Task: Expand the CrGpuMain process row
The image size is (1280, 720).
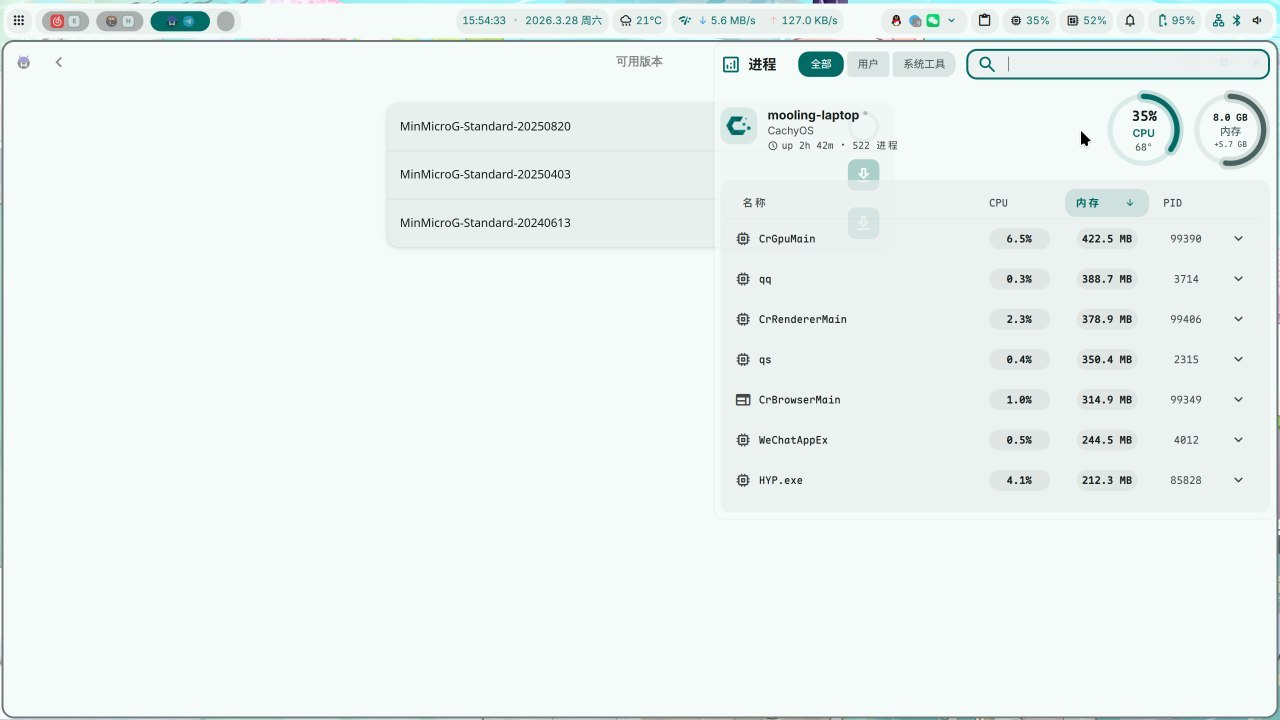Action: click(x=1238, y=239)
